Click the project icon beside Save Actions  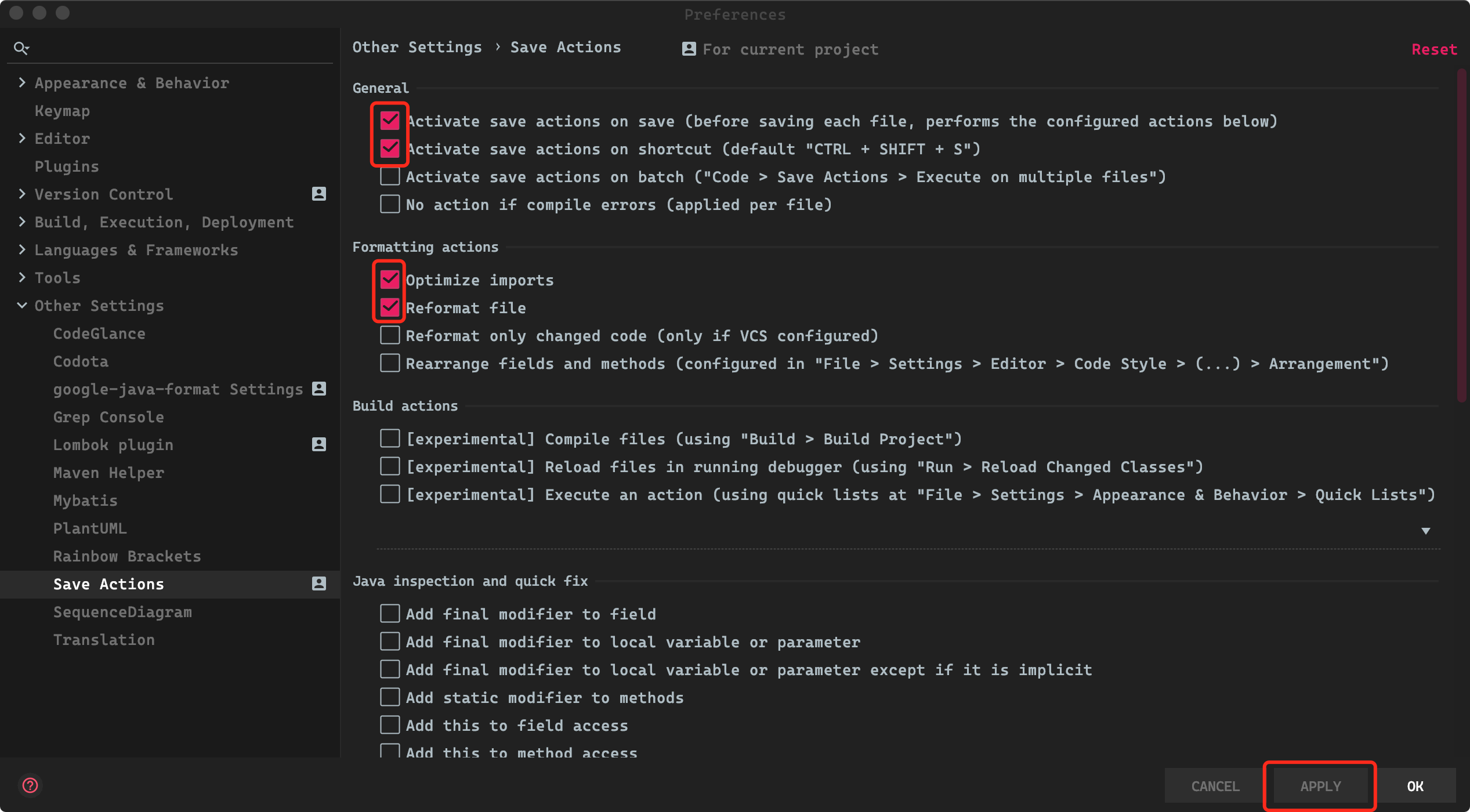click(318, 584)
